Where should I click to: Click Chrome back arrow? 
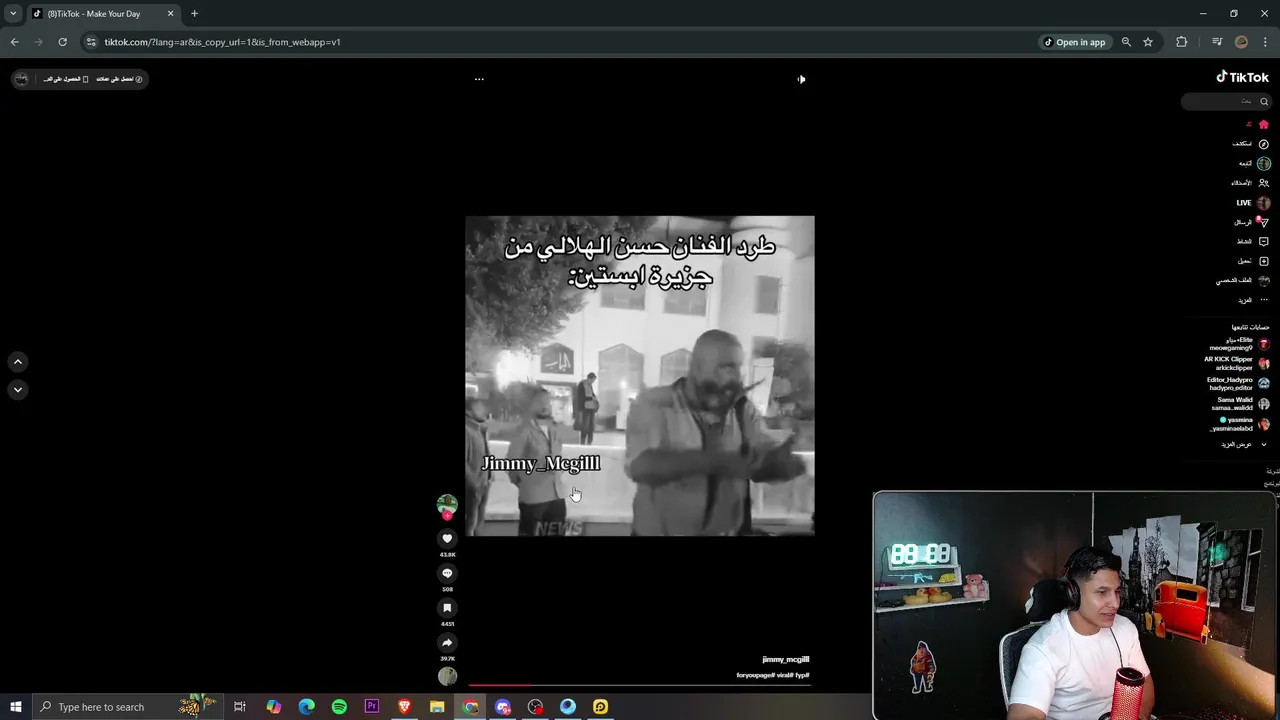click(x=14, y=42)
